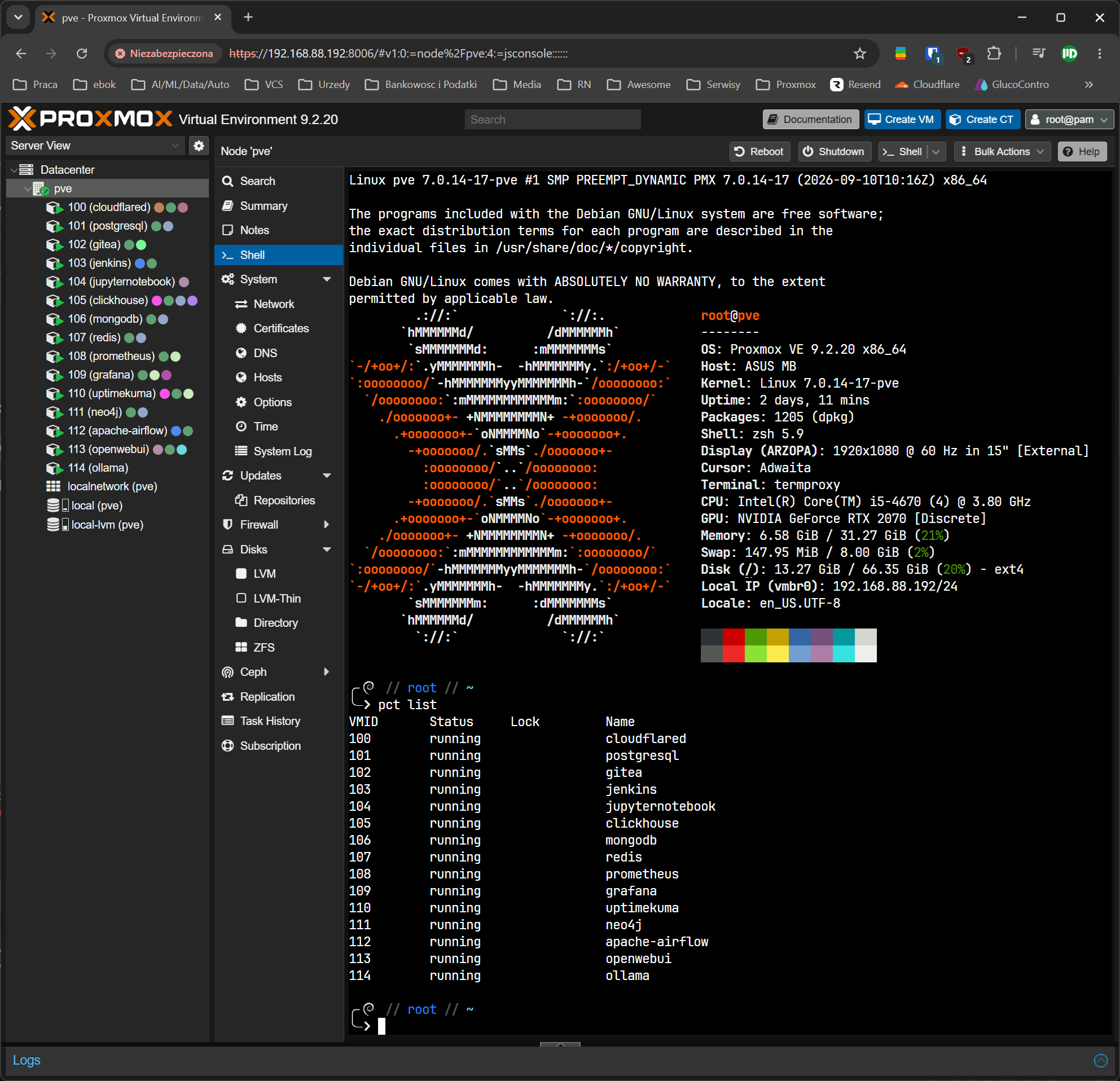Screen dimensions: 1120x1081
Task: Collapse the Datacenter tree node
Action: (x=14, y=170)
